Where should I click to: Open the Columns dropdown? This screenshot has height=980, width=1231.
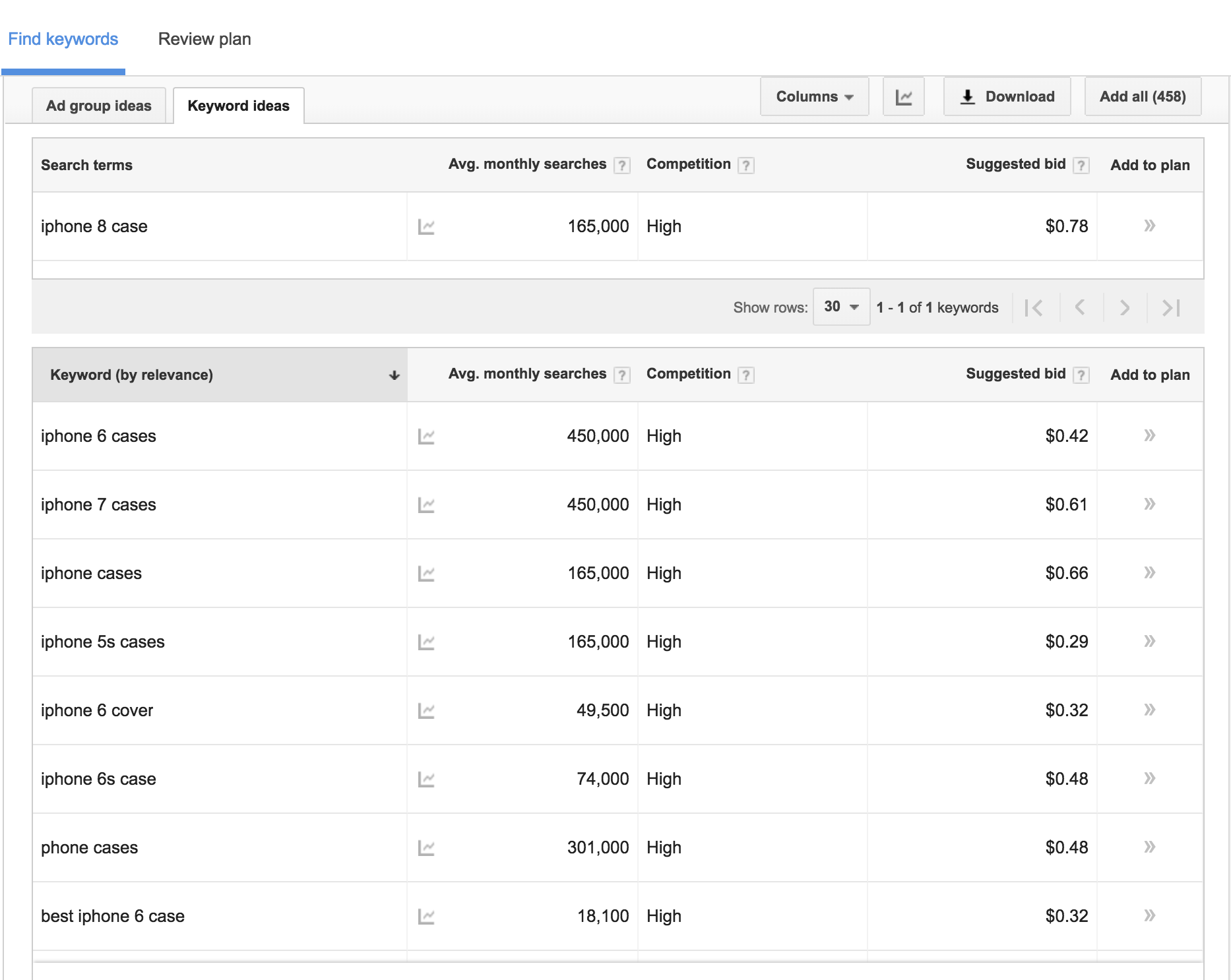pos(814,97)
